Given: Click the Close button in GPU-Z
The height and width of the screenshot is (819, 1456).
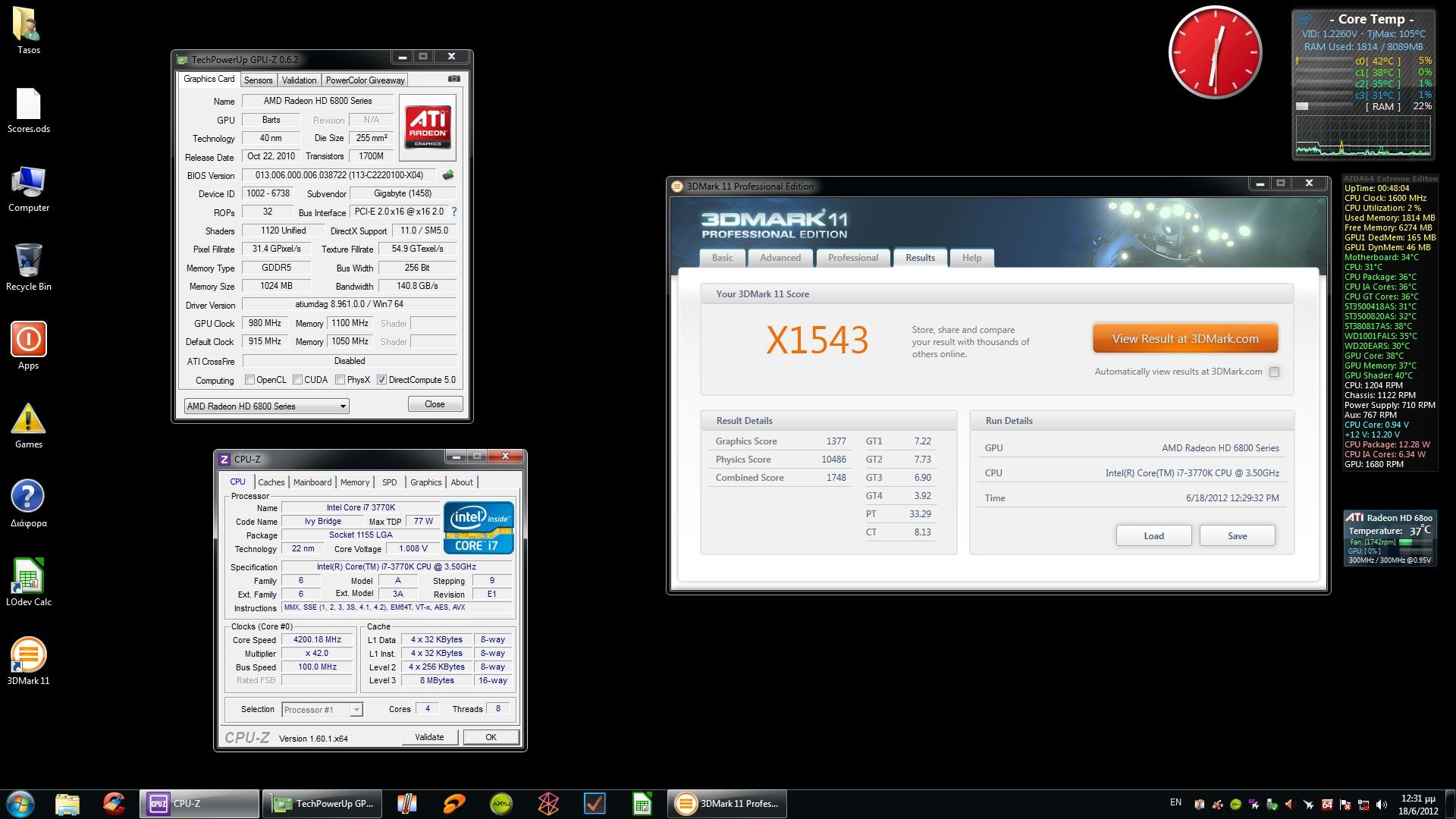Looking at the screenshot, I should pos(435,404).
